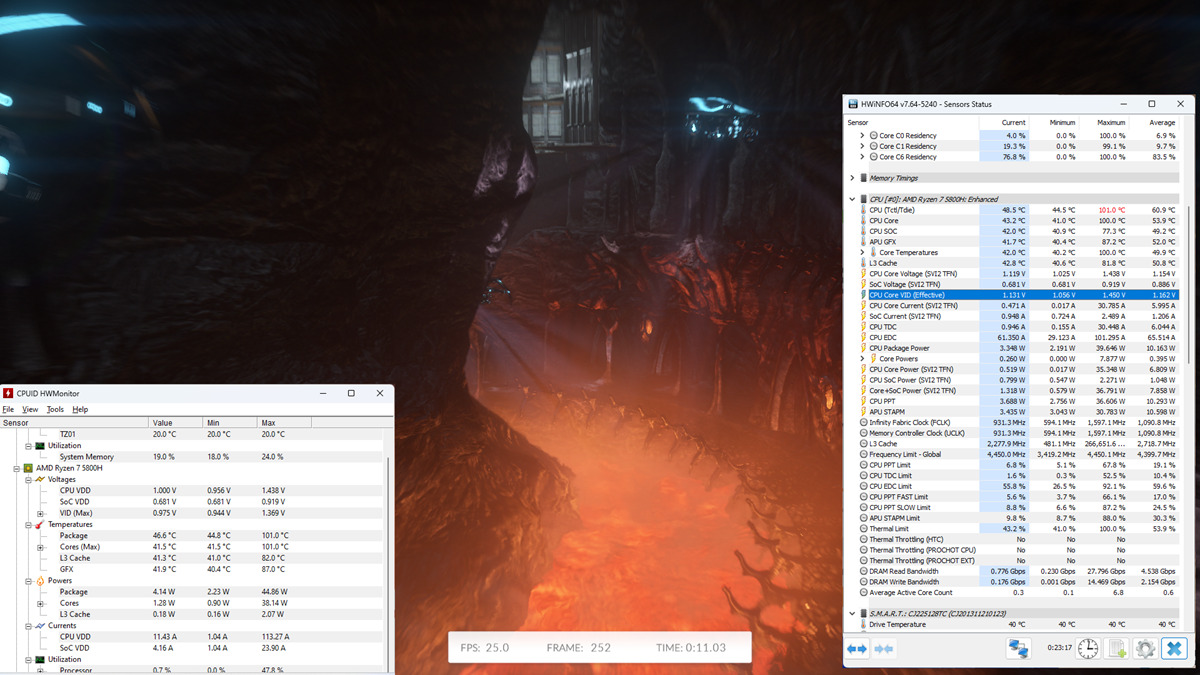Open HWiNFO remote network monitoring icon
The image size is (1200, 675).
1018,649
